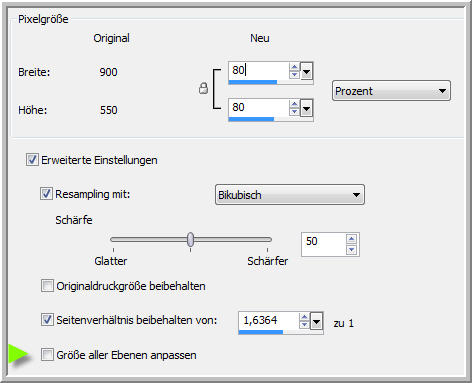Decrease Breite value with down arrow

pos(294,74)
